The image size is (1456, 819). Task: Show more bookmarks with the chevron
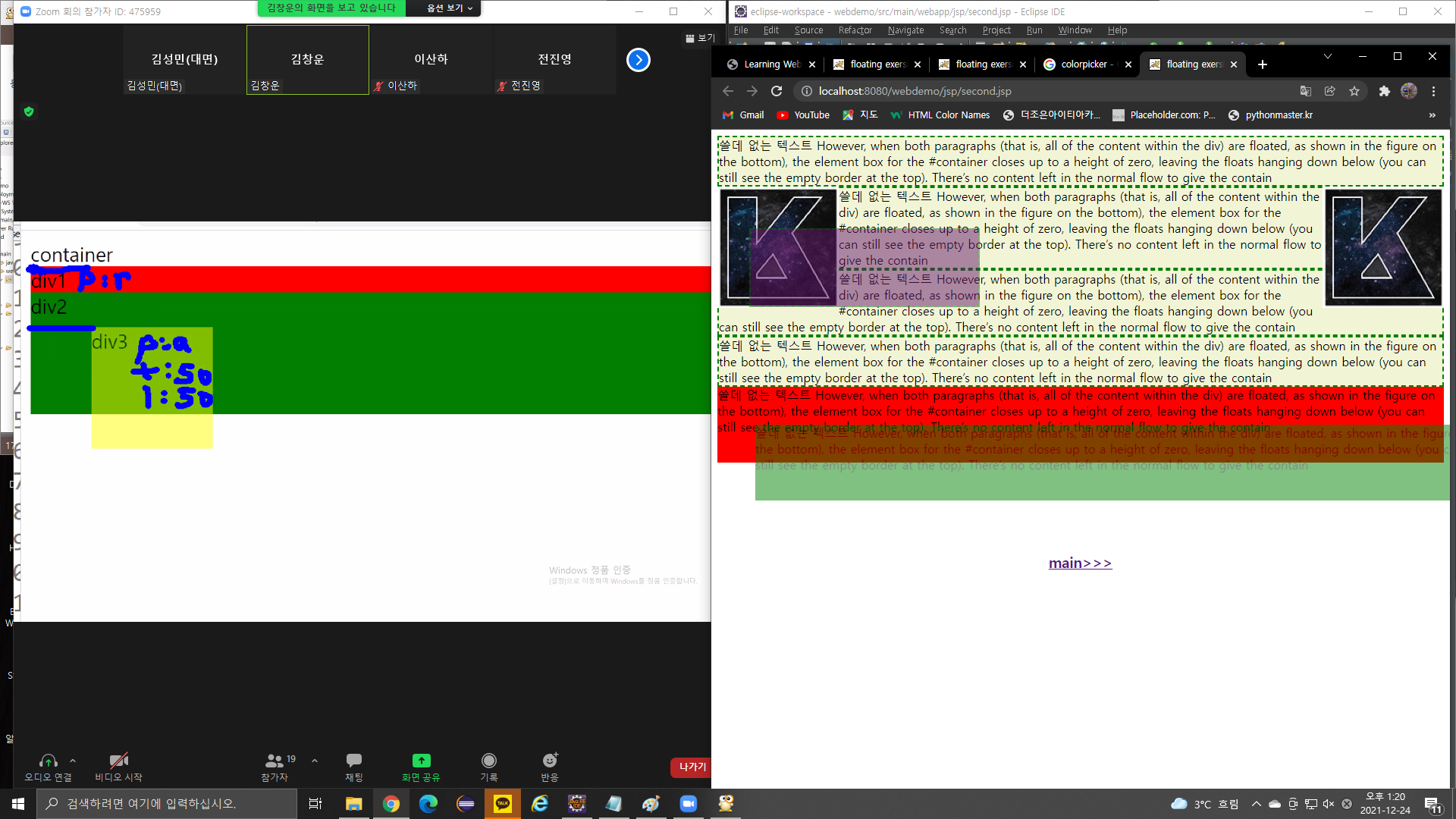pyautogui.click(x=1432, y=115)
